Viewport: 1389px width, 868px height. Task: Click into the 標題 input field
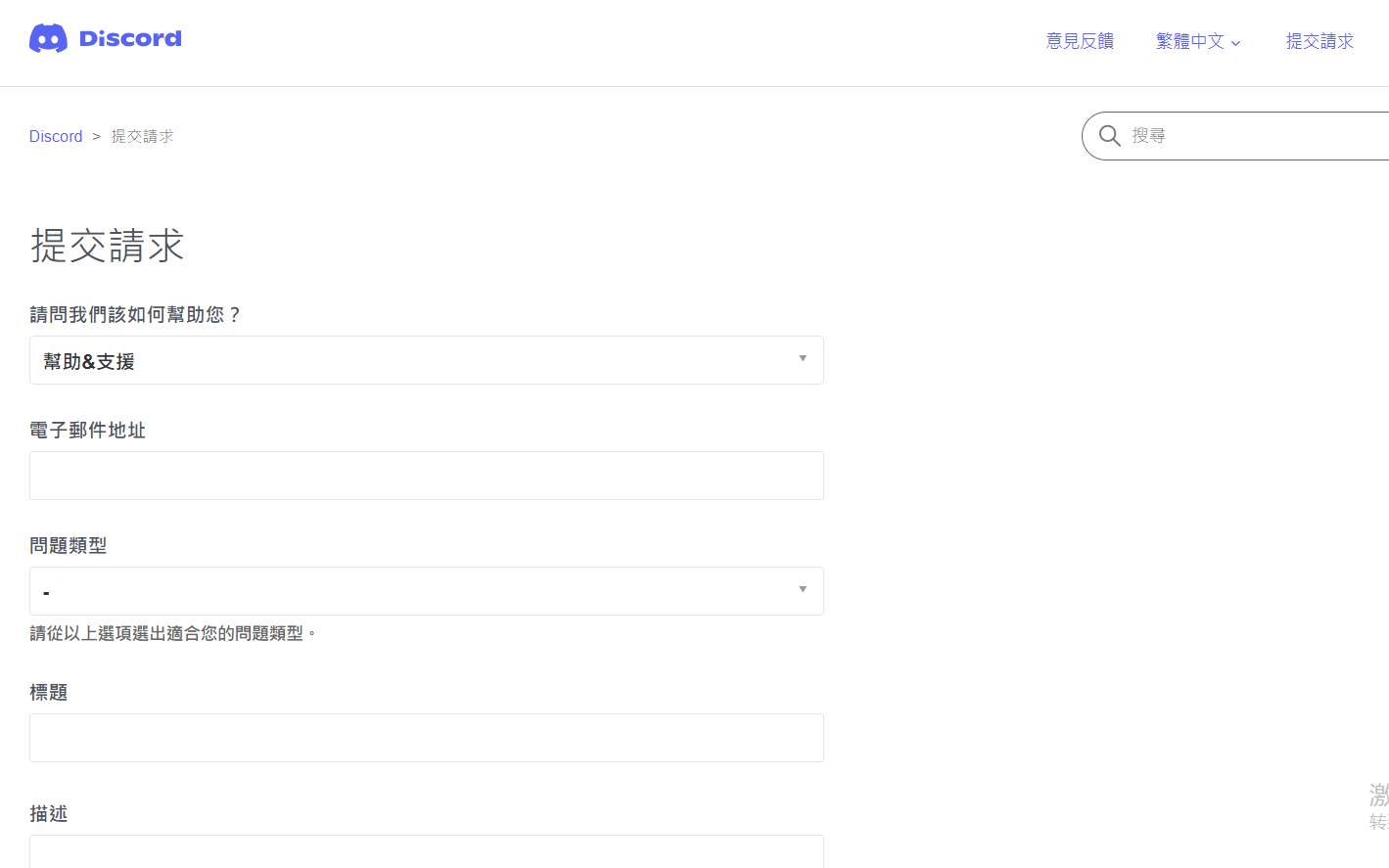tap(427, 738)
